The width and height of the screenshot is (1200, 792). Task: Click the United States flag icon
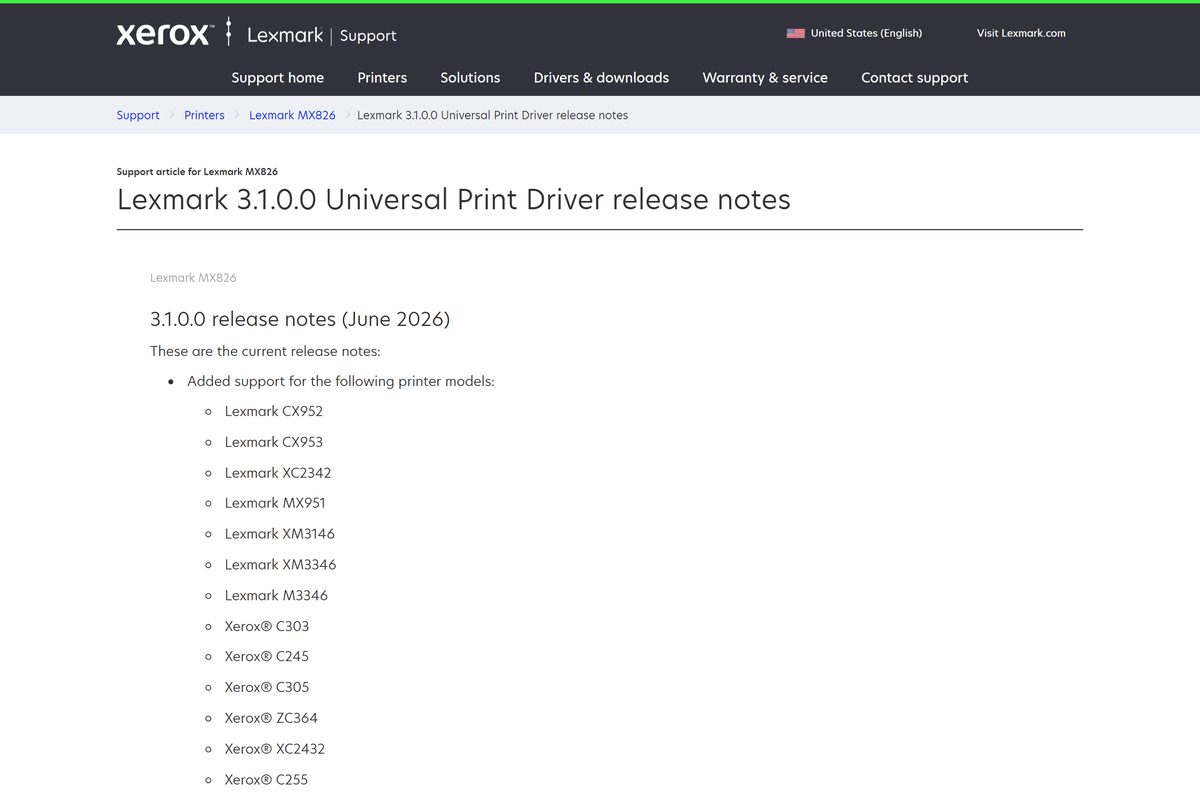coord(796,33)
